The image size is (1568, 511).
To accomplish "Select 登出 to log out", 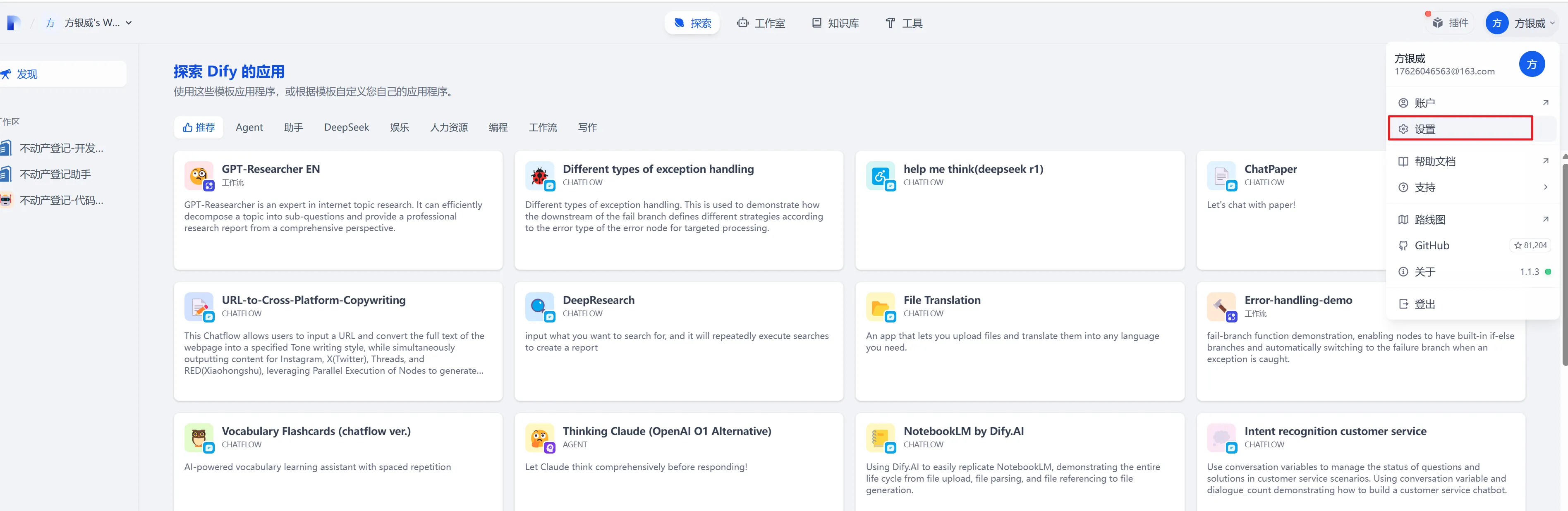I will (1424, 304).
